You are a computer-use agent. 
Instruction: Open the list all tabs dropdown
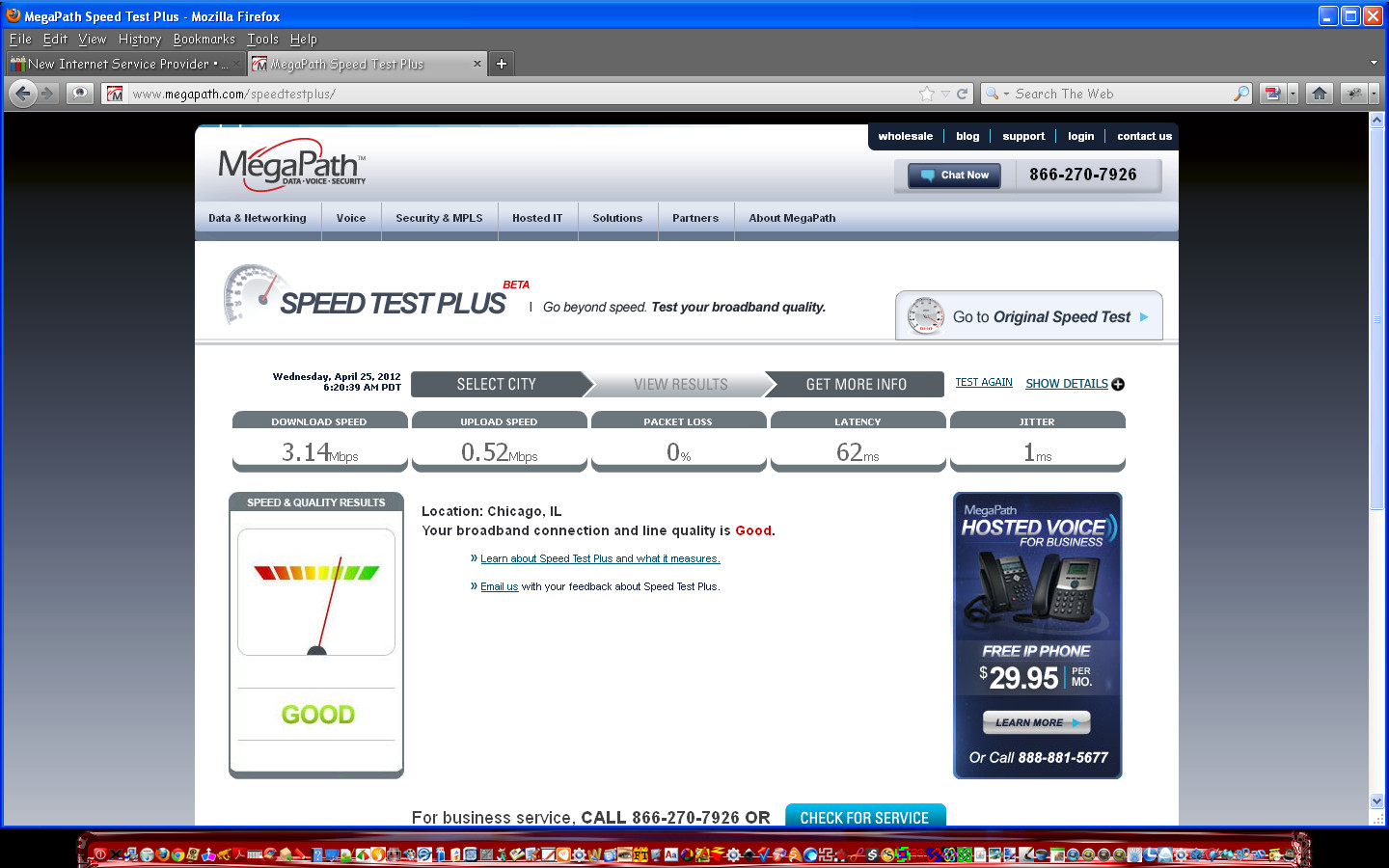tap(1374, 63)
